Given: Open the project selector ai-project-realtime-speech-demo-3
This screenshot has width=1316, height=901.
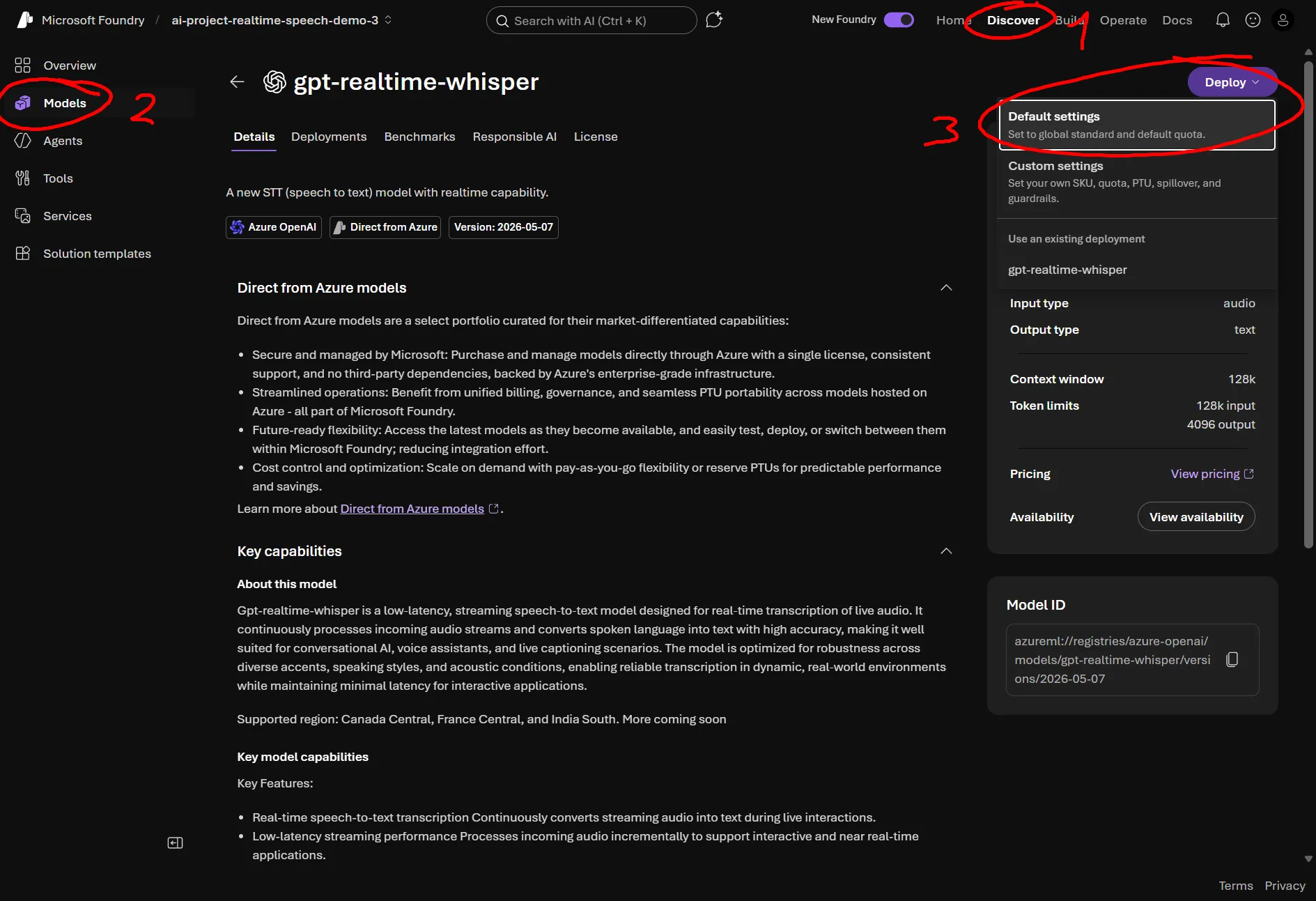Looking at the screenshot, I should tap(281, 20).
